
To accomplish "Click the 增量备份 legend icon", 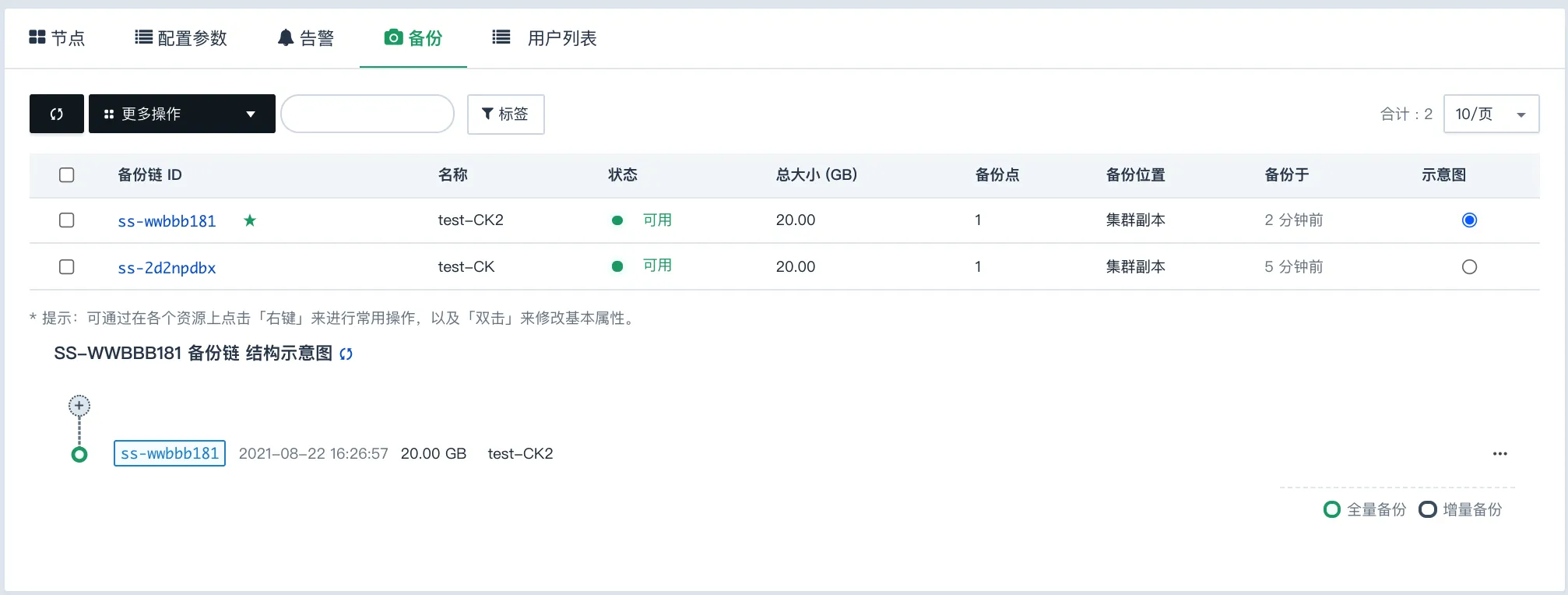I will 1428,509.
